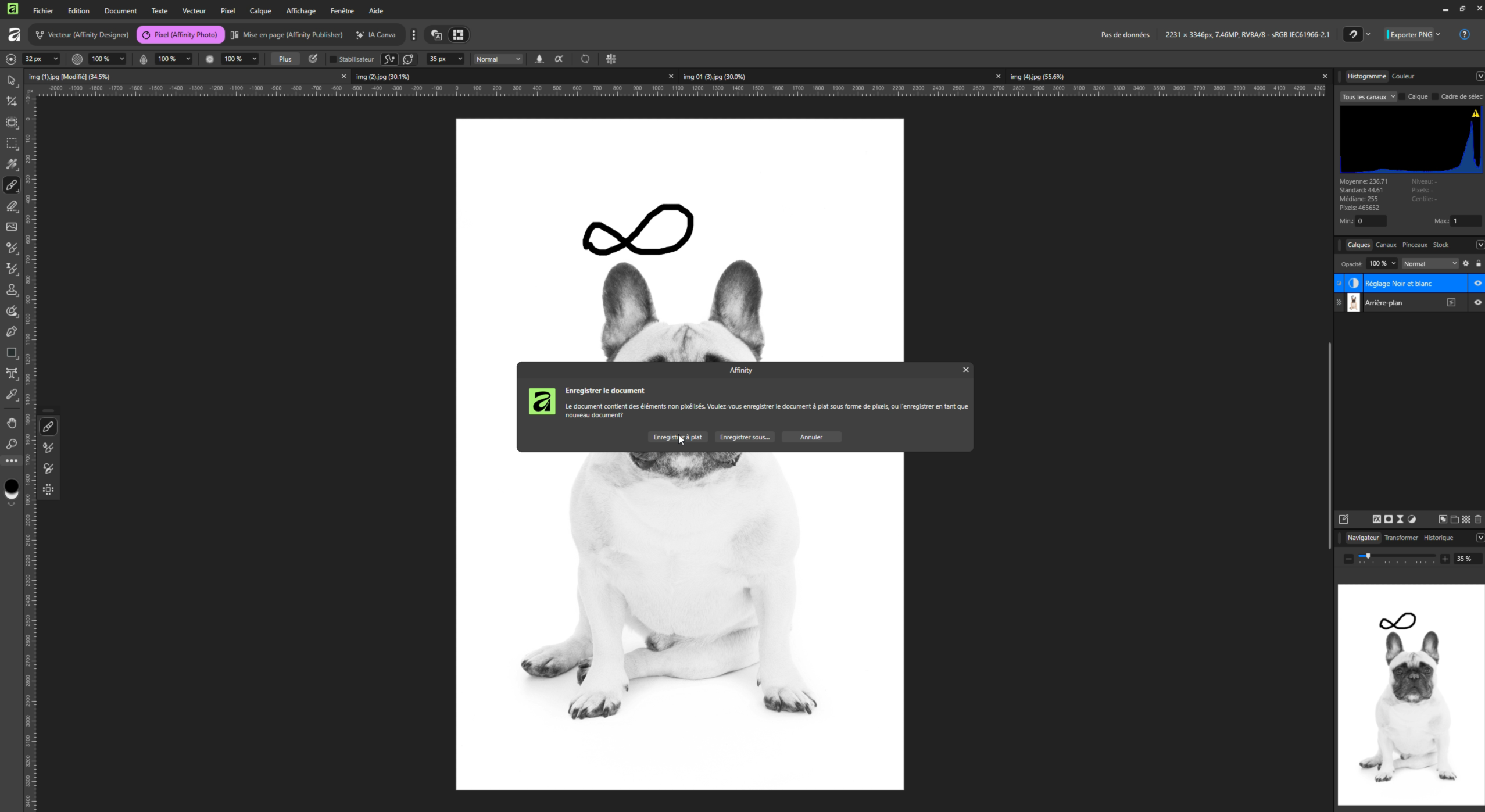The image size is (1485, 812).
Task: Select the Clone Stamp tool
Action: click(x=12, y=289)
